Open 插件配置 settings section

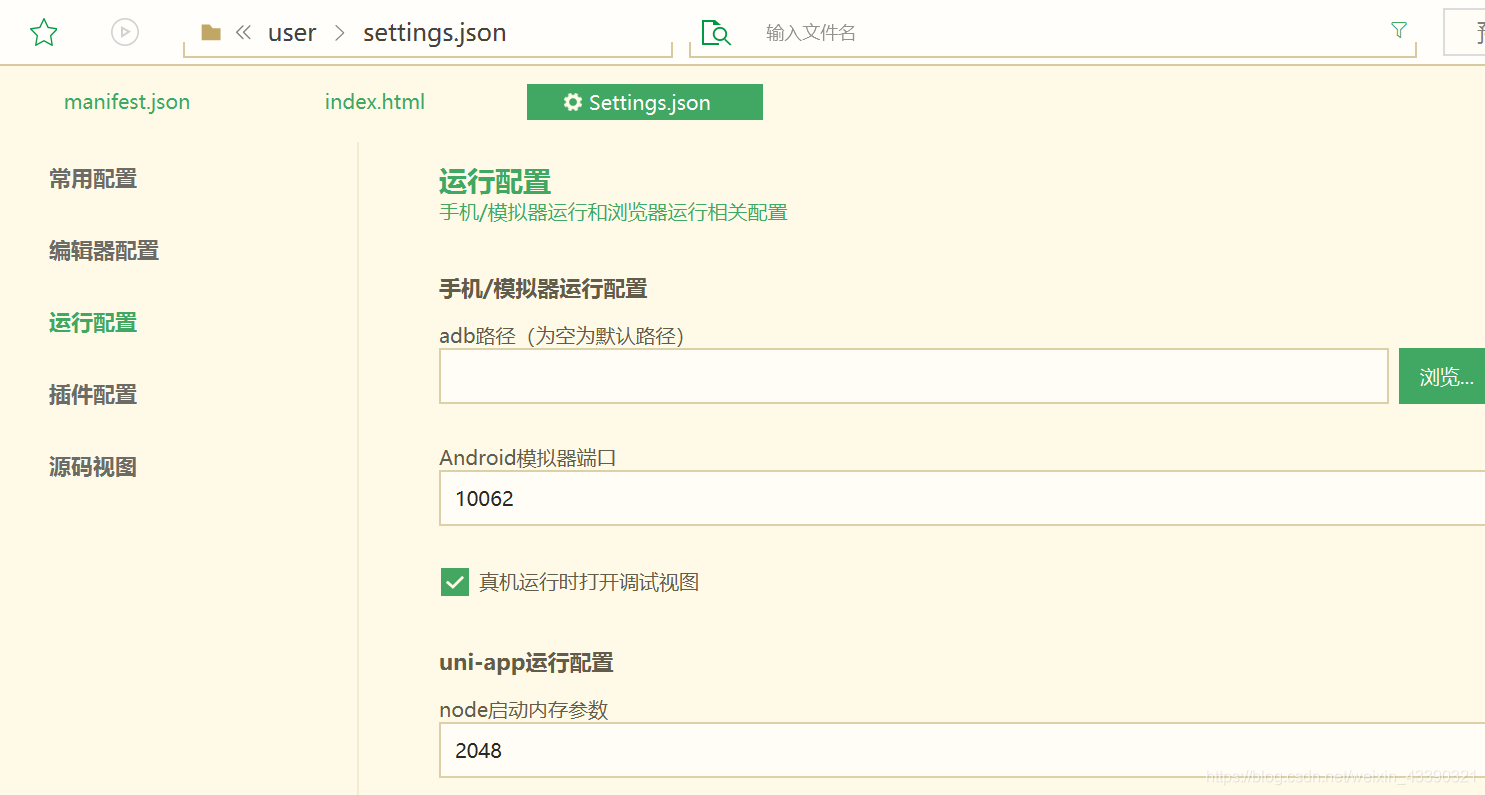click(93, 395)
